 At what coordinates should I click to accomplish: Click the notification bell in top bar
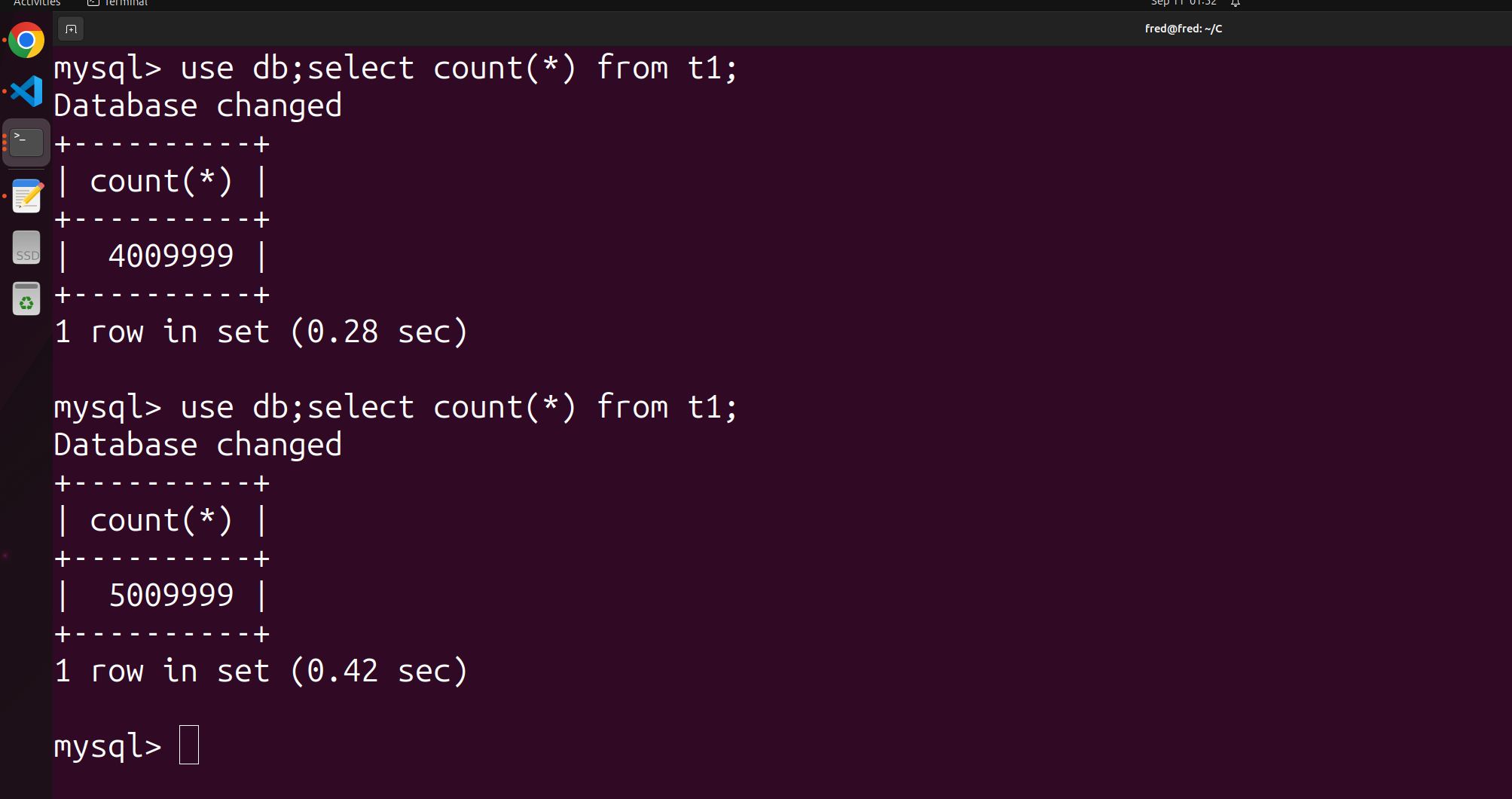pyautogui.click(x=1236, y=3)
